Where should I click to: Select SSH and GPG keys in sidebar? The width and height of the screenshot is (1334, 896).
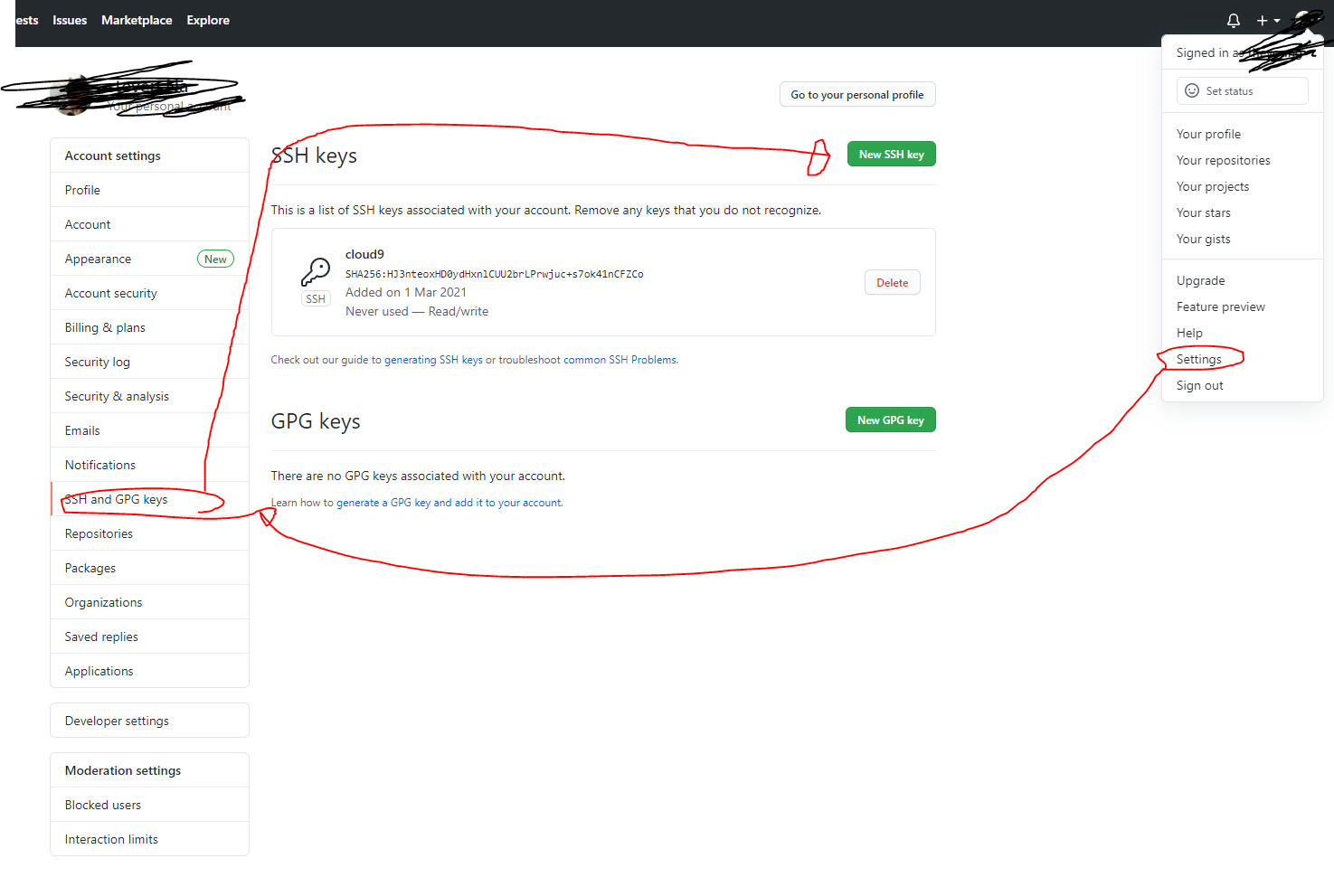coord(149,499)
